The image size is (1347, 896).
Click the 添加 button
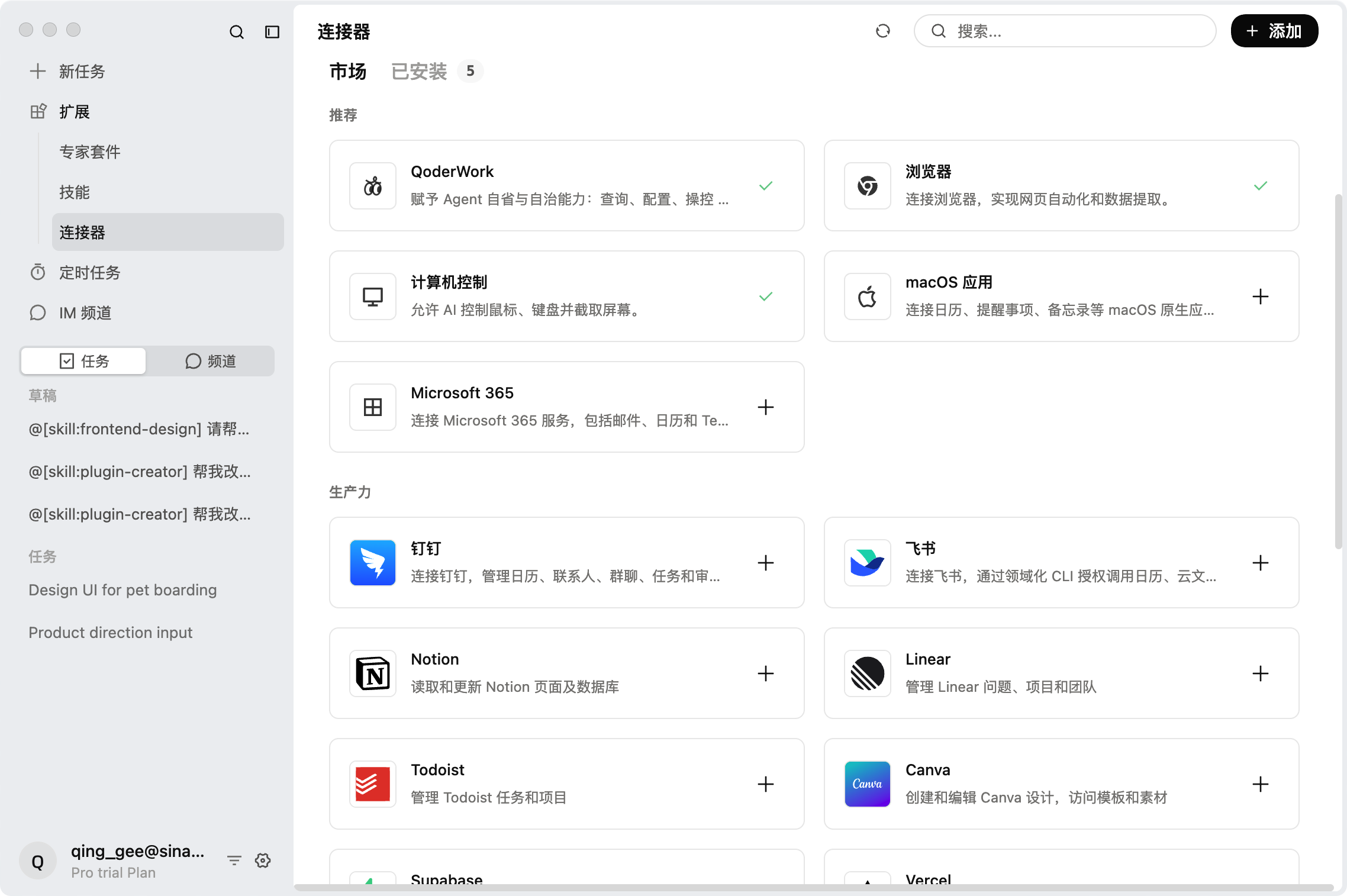(x=1274, y=31)
